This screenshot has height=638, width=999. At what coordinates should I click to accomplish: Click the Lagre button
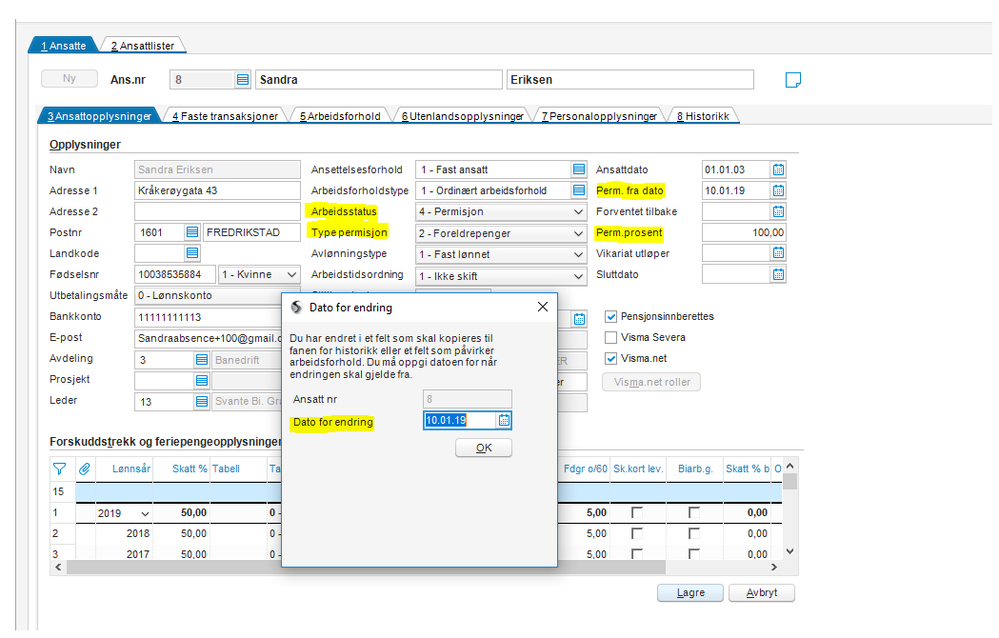(x=691, y=593)
